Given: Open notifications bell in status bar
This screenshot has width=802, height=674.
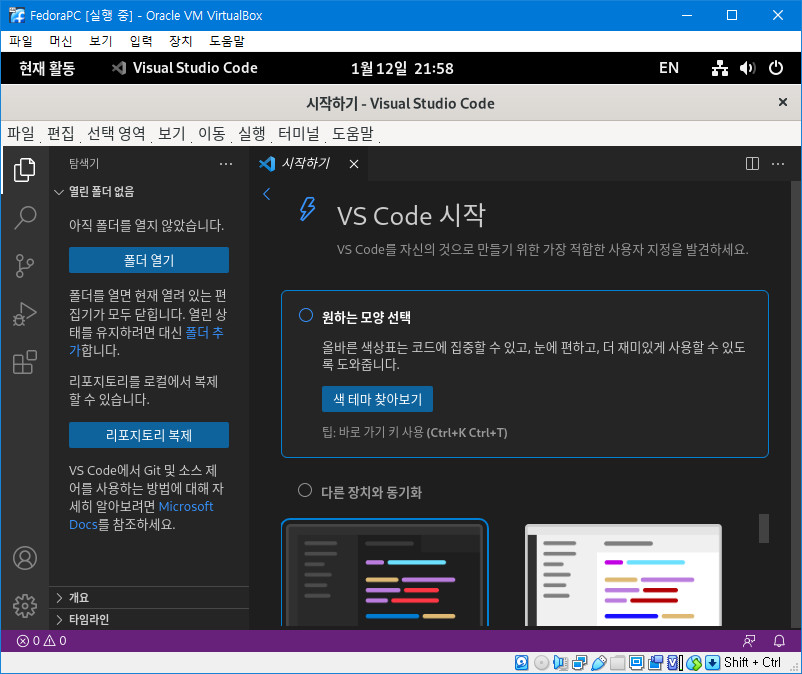Looking at the screenshot, I should (x=778, y=640).
